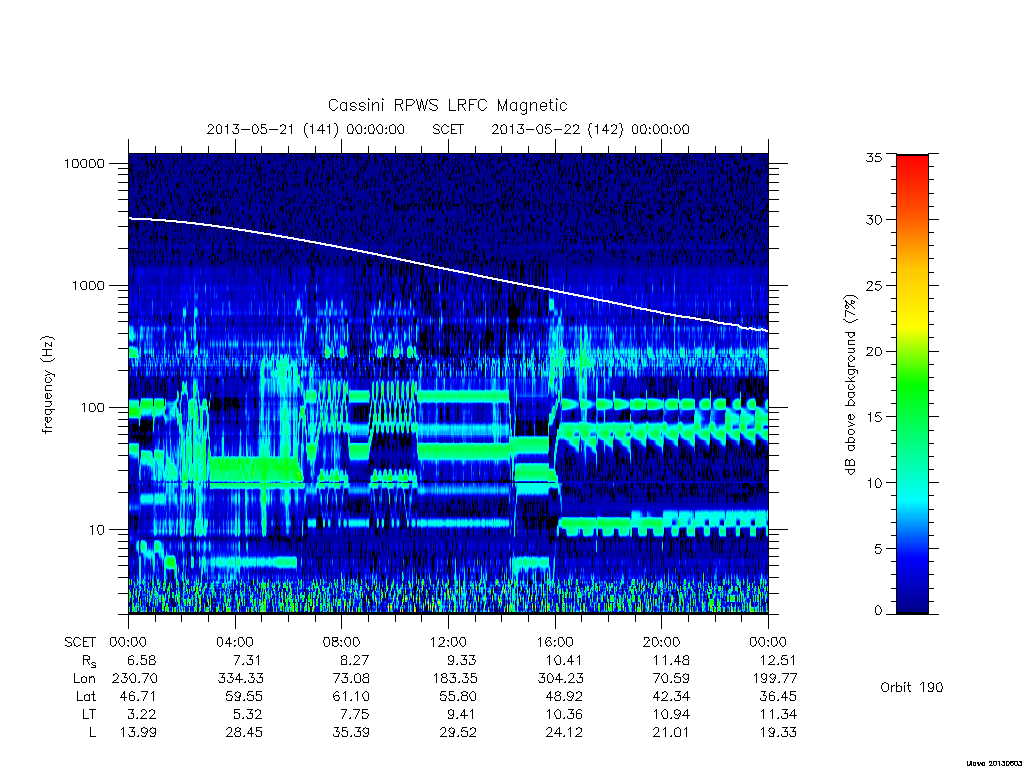1024x768 pixels.
Task: Click the 'SCET' row header below plot
Action: click(x=80, y=642)
